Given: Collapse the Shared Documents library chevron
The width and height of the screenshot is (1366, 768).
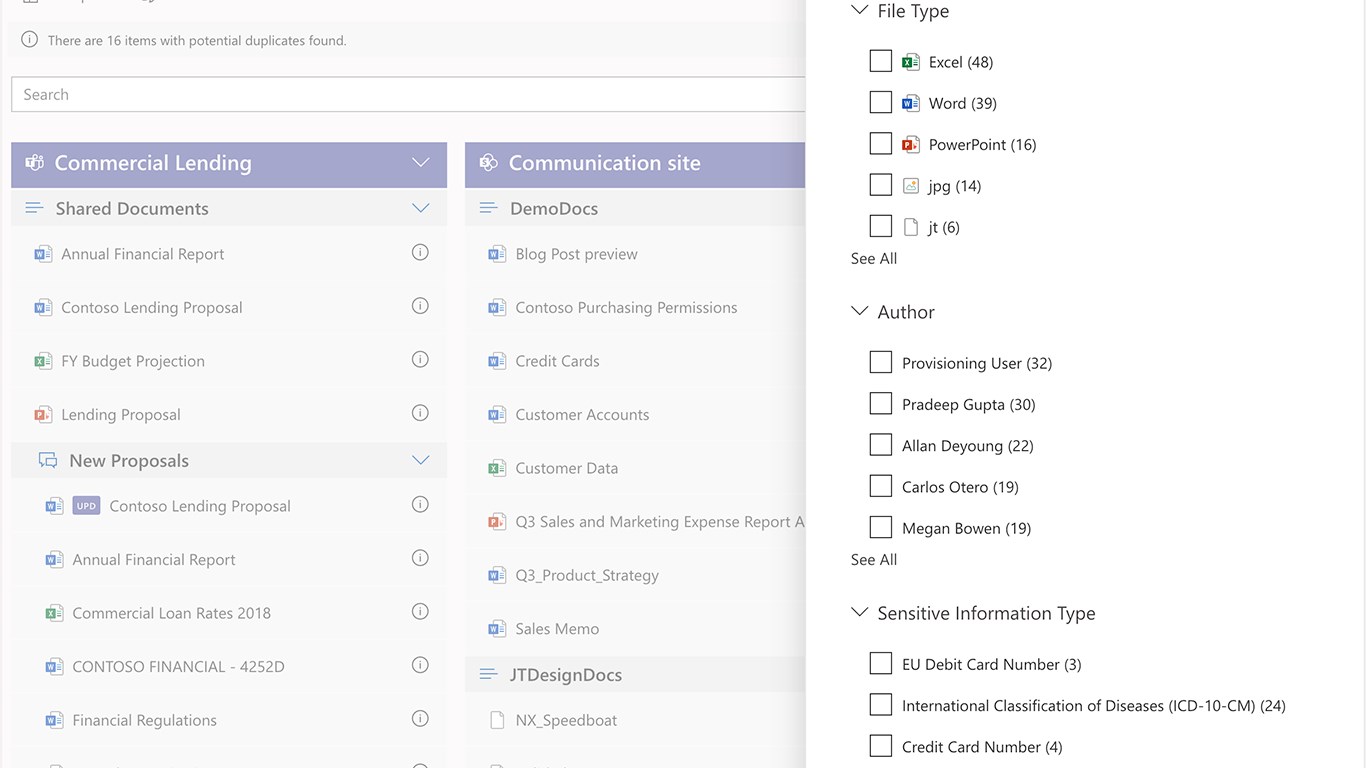Looking at the screenshot, I should coord(421,208).
